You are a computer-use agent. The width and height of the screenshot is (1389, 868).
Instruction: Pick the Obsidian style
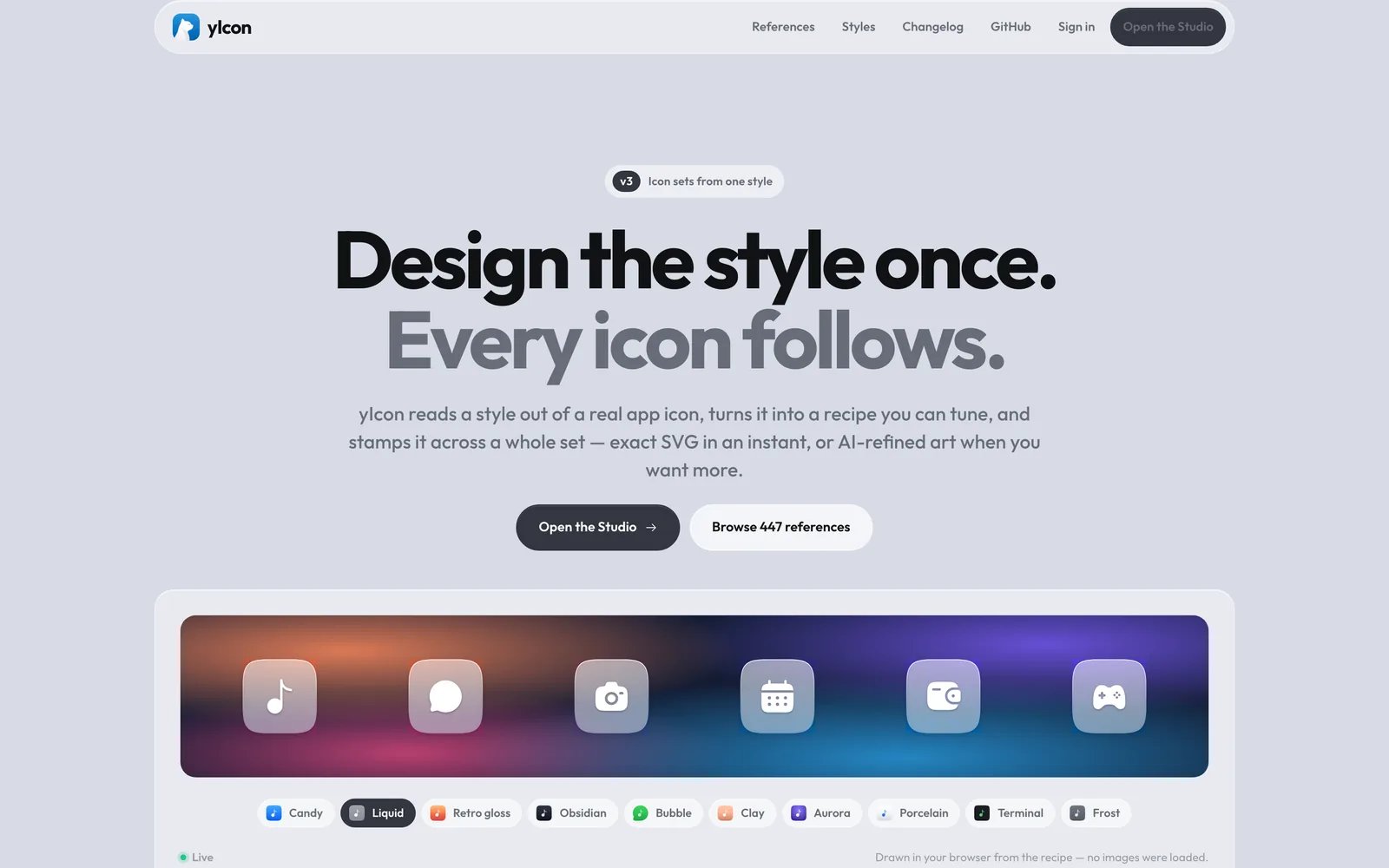(x=573, y=813)
